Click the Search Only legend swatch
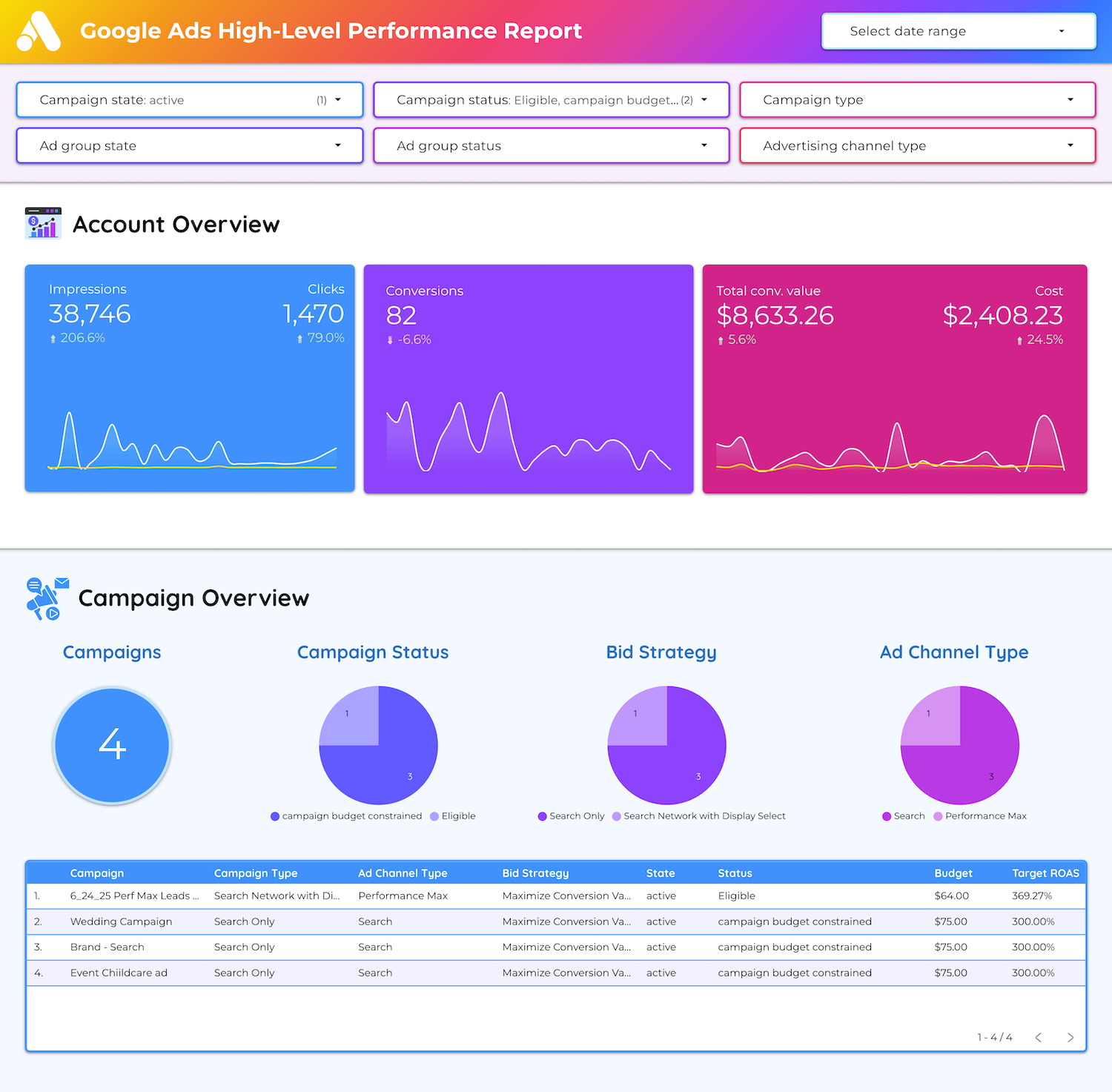 (x=543, y=816)
